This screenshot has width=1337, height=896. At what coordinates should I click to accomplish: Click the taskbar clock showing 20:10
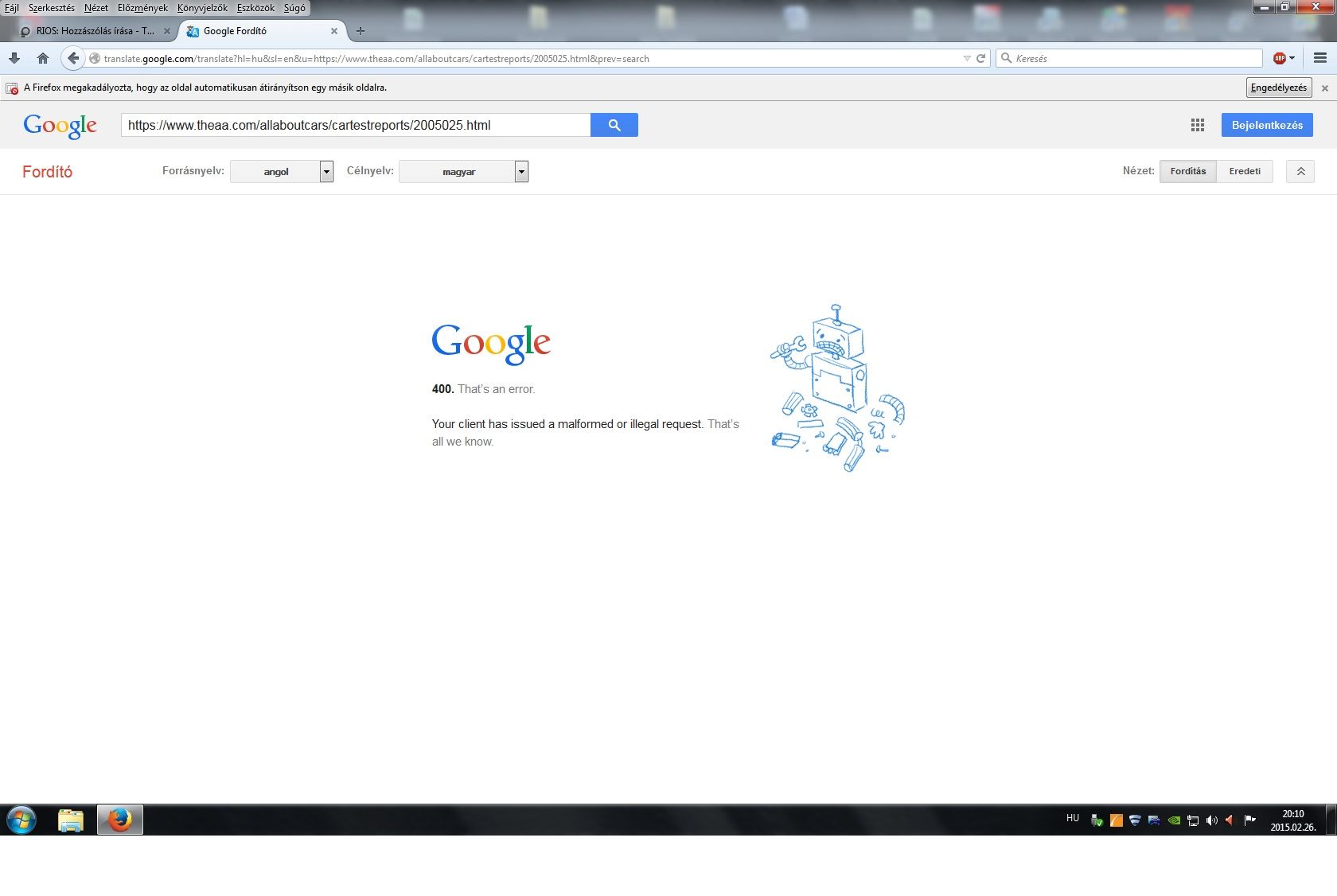[x=1293, y=820]
